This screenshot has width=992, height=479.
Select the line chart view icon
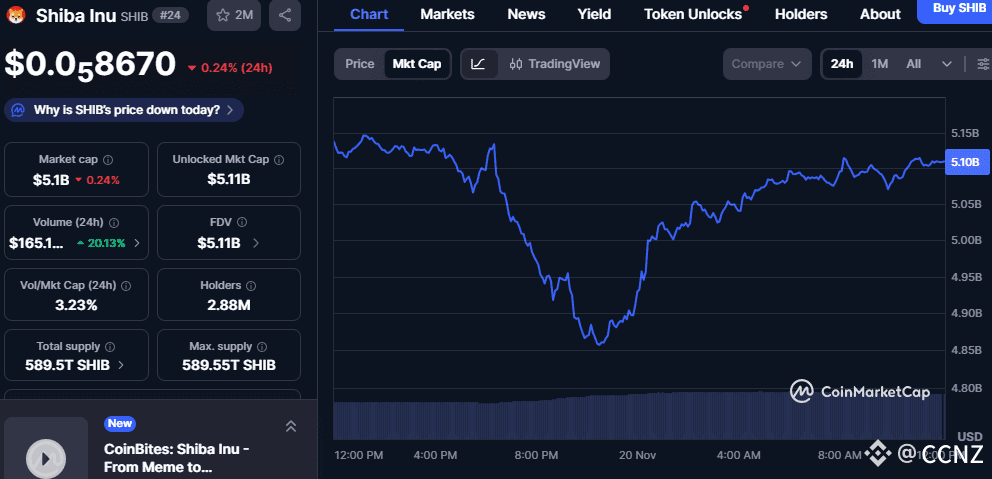click(478, 64)
